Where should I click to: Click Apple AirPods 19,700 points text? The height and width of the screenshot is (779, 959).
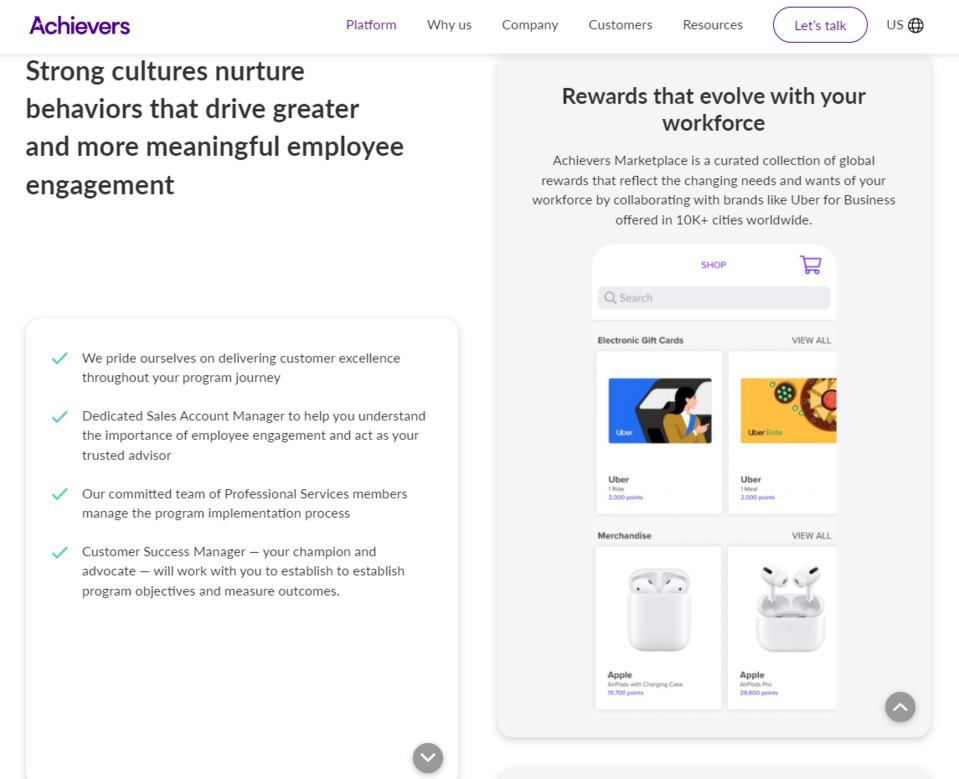coord(645,683)
